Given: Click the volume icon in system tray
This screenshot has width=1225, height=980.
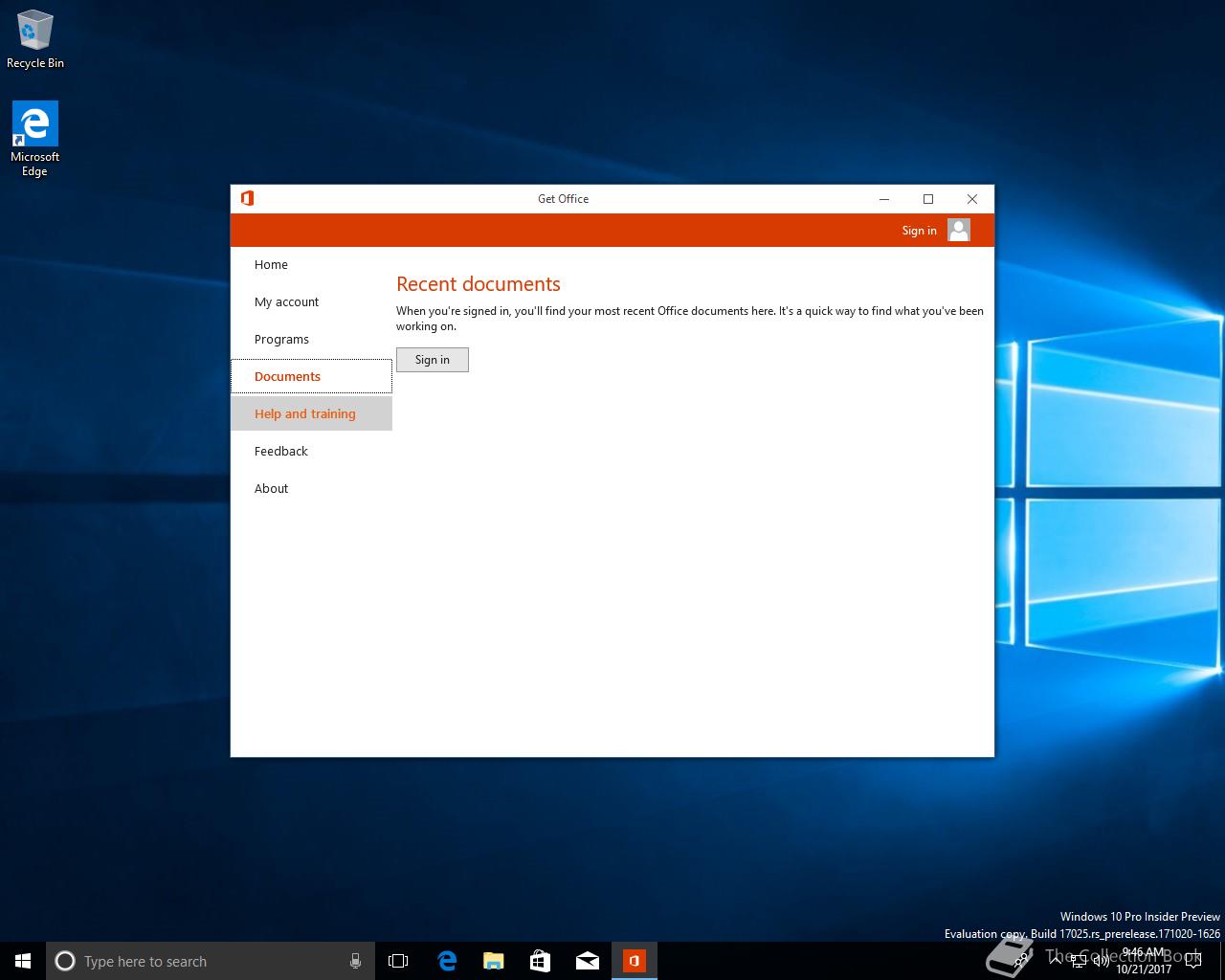Looking at the screenshot, I should (x=1101, y=961).
